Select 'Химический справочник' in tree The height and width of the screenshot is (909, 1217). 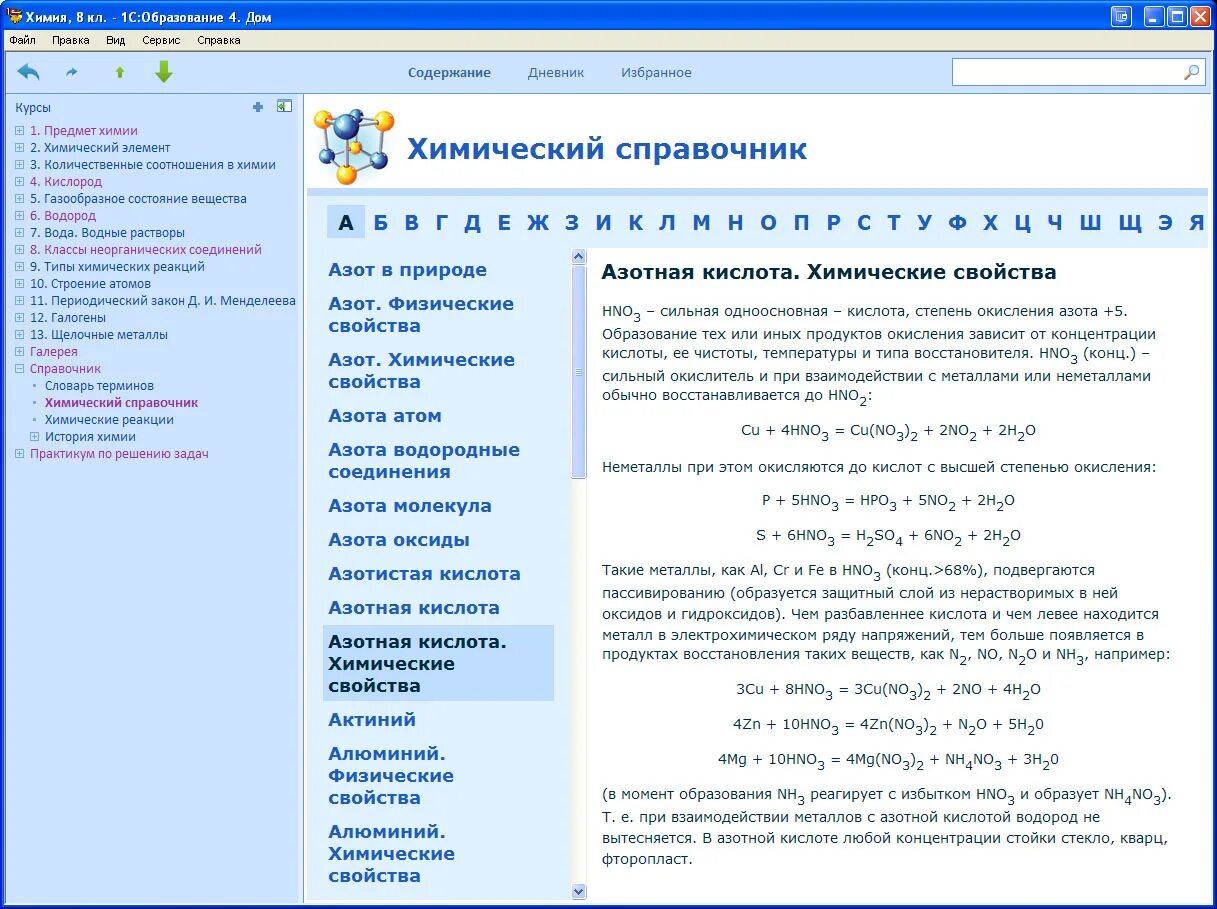121,403
